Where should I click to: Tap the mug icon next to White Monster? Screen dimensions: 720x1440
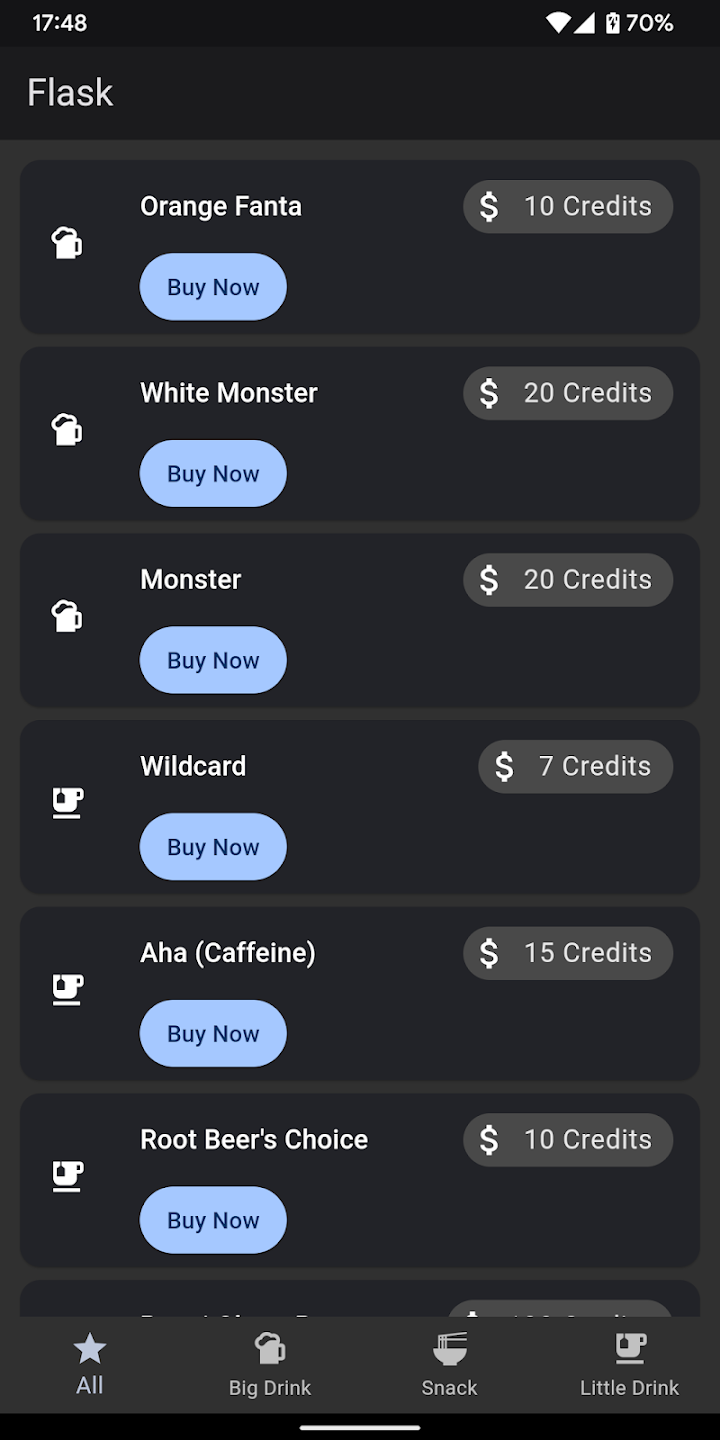pyautogui.click(x=67, y=430)
